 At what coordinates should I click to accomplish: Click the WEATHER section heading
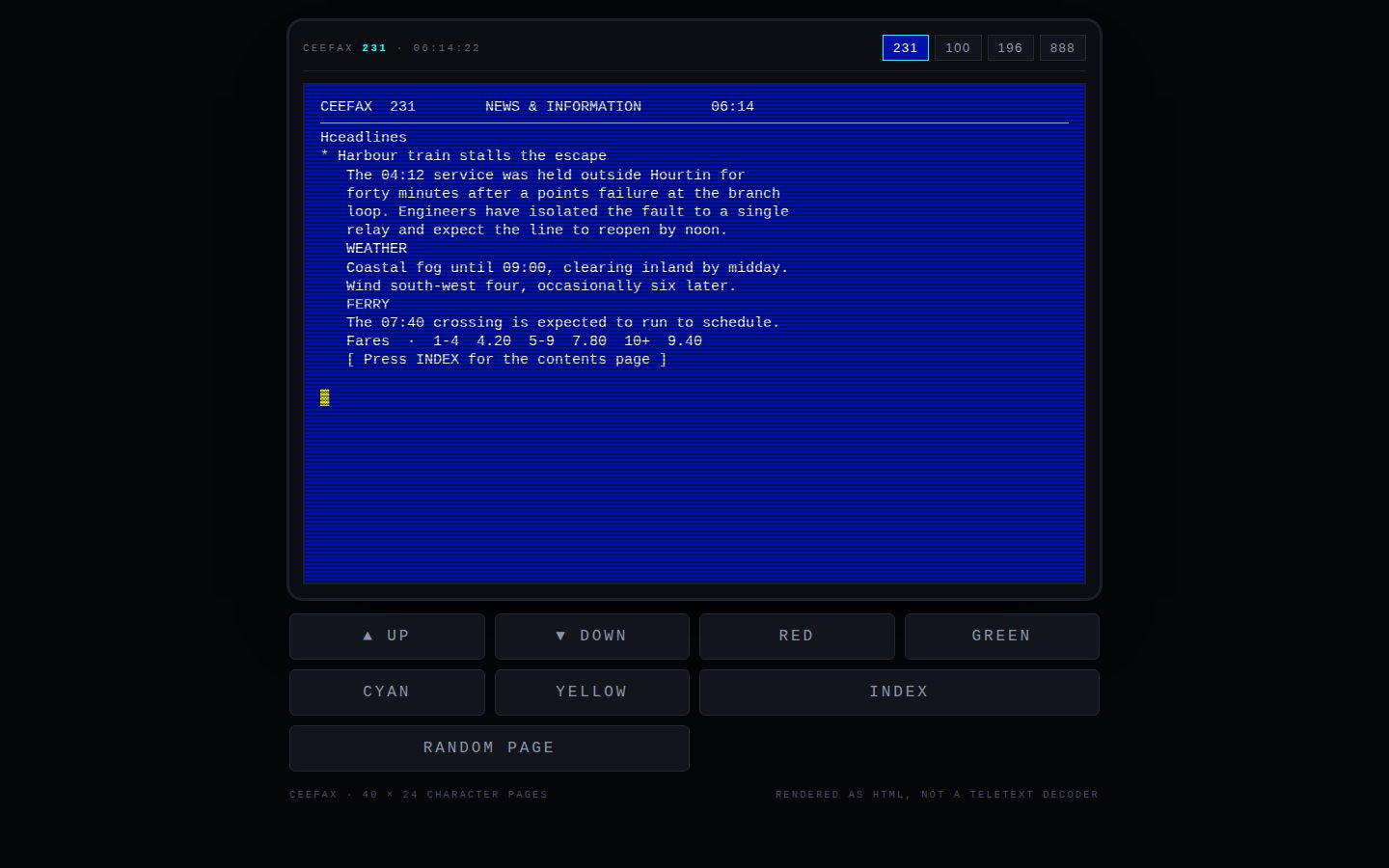(376, 249)
